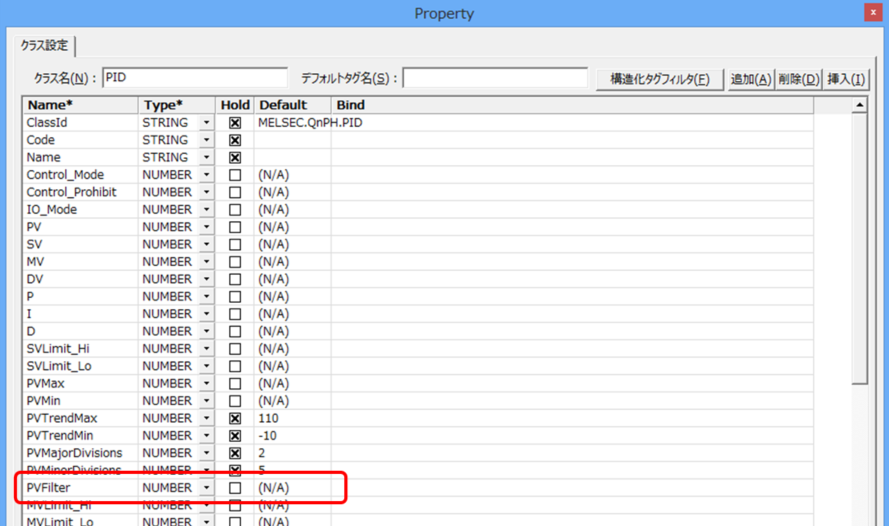Viewport: 889px width, 526px height.
Task: Close the Property dialog window
Action: [876, 12]
